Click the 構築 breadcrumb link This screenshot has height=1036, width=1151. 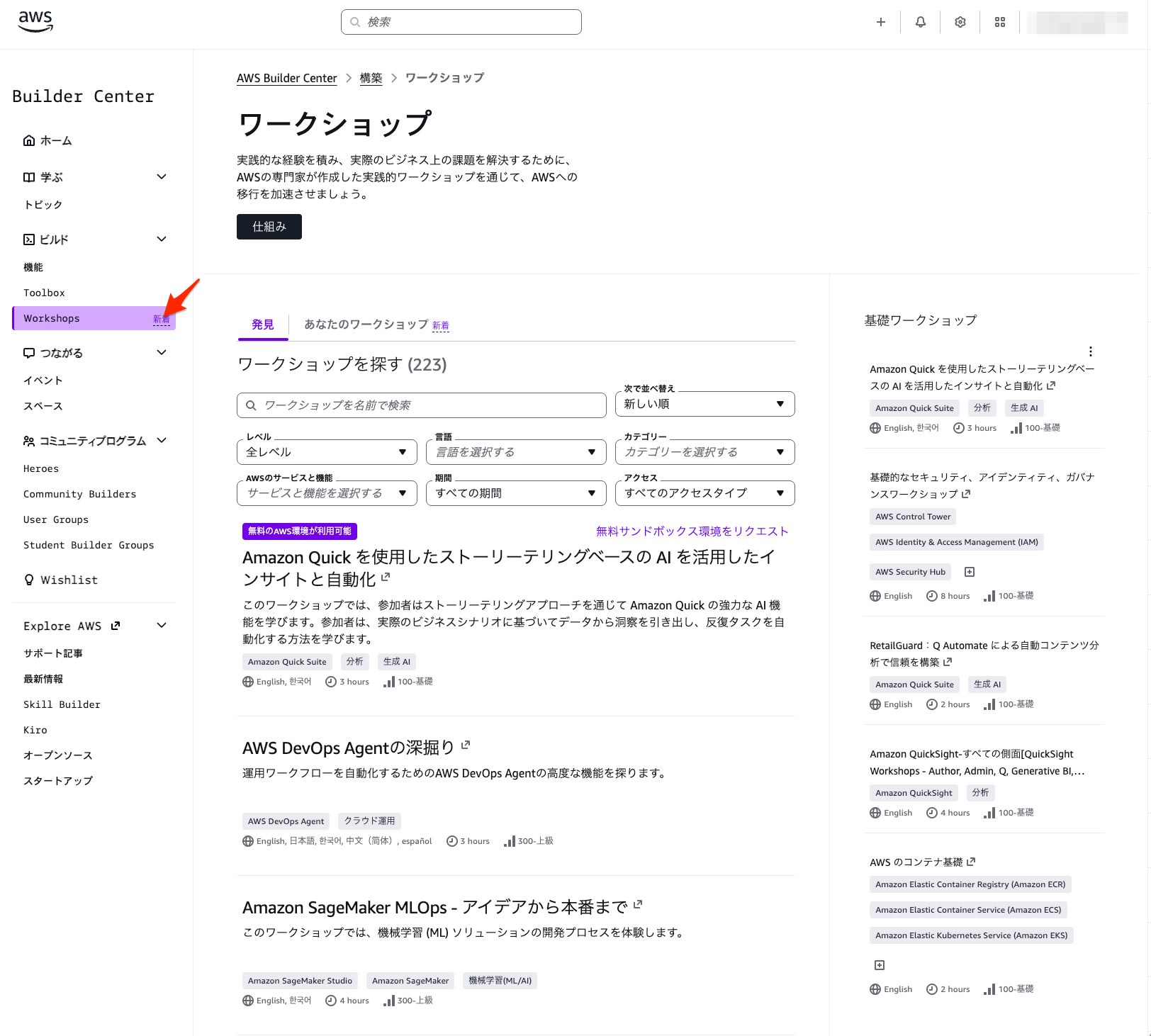(x=371, y=78)
